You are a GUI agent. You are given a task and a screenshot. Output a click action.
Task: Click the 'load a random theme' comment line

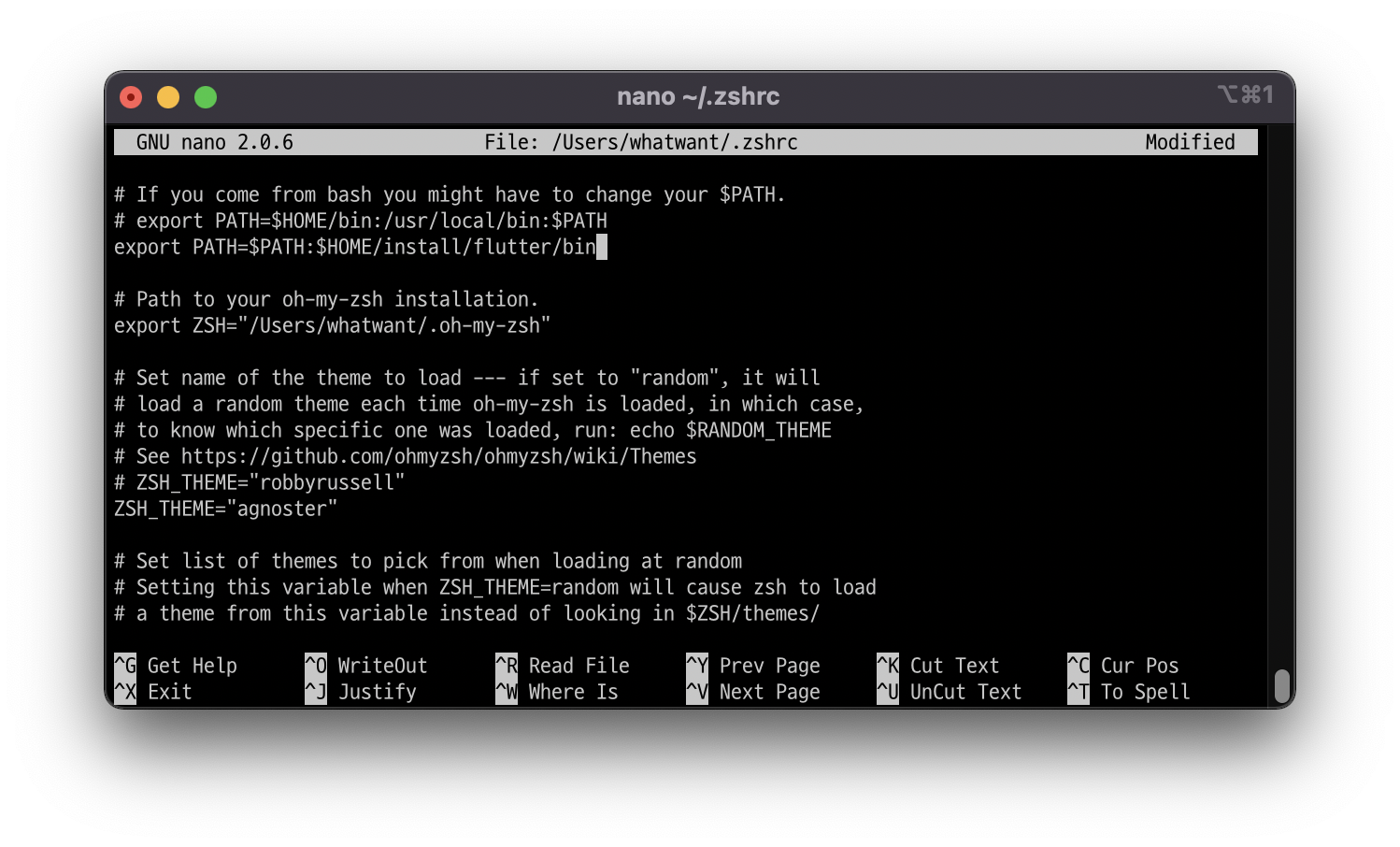pos(489,404)
